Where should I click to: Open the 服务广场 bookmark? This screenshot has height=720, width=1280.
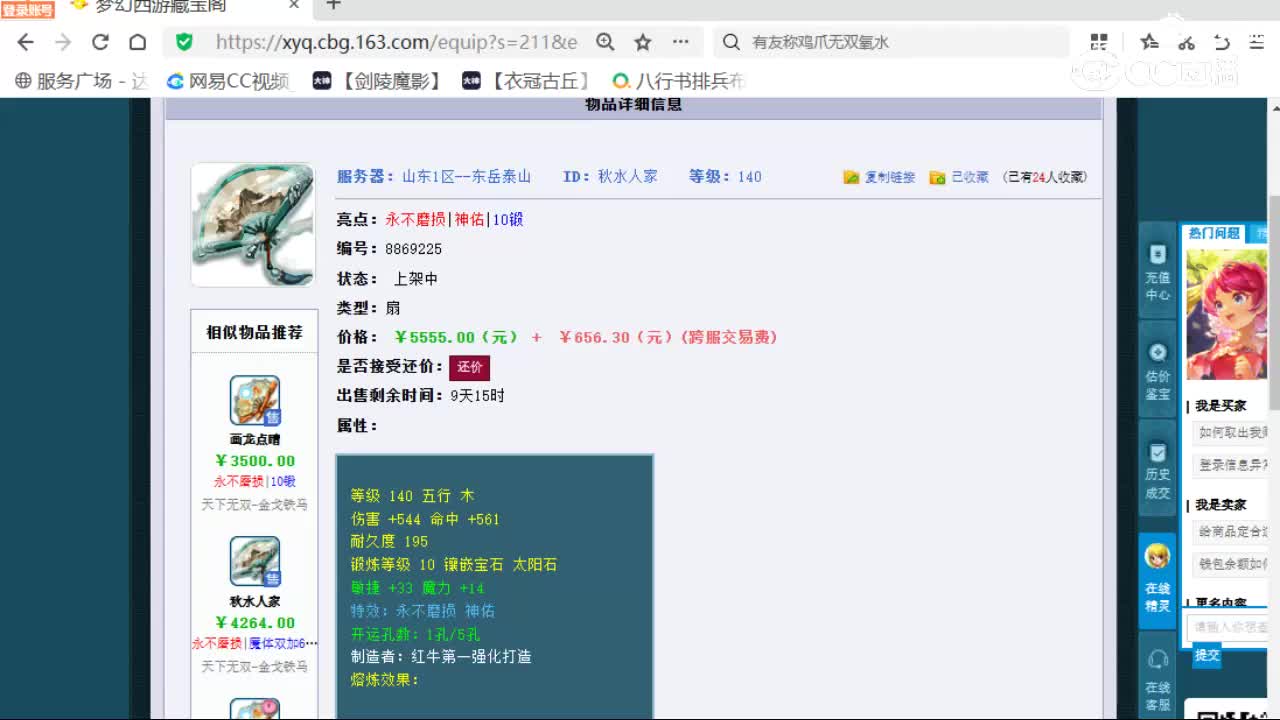[x=83, y=81]
